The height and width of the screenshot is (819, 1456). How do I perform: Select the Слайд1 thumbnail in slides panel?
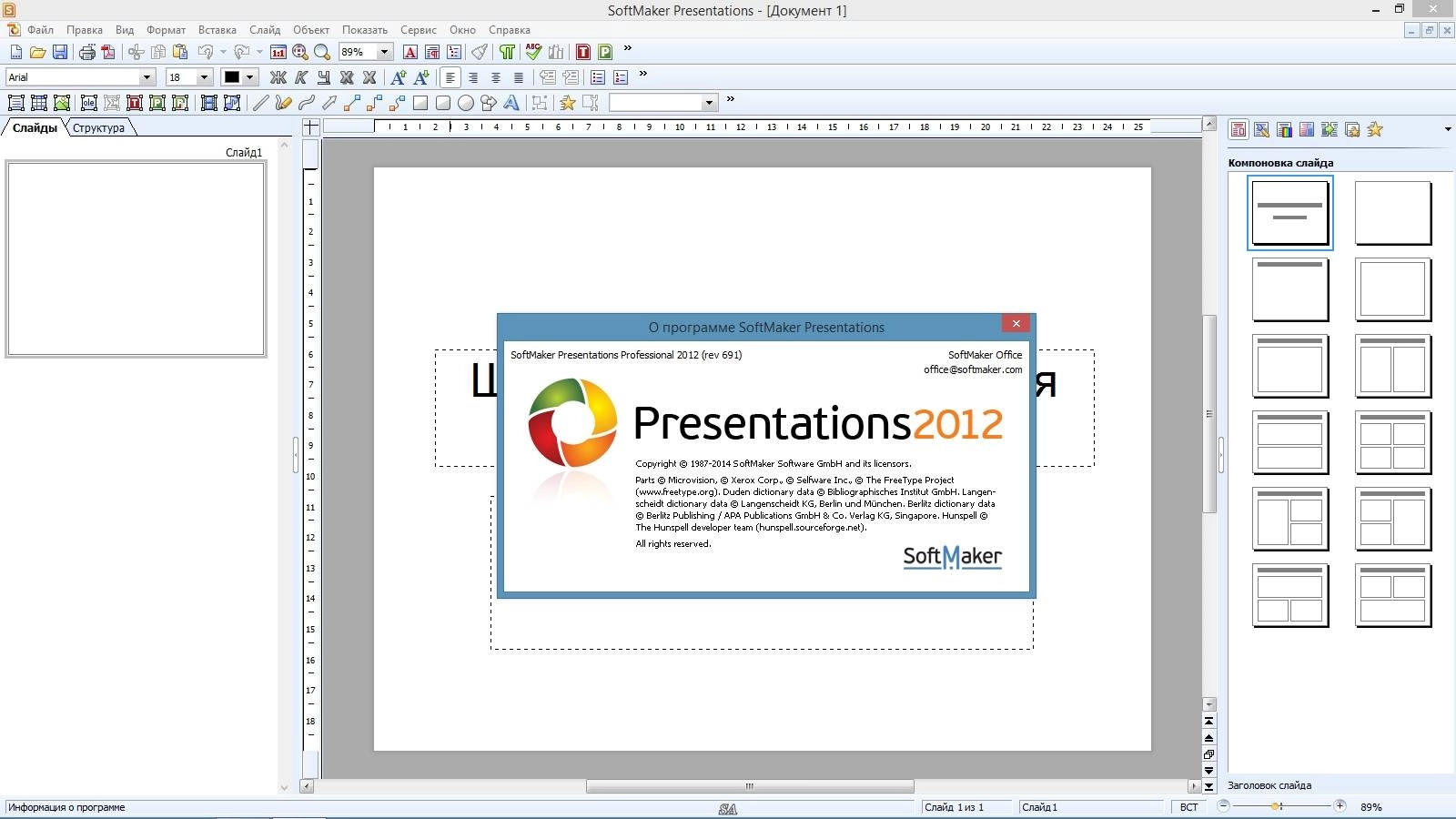pyautogui.click(x=136, y=258)
